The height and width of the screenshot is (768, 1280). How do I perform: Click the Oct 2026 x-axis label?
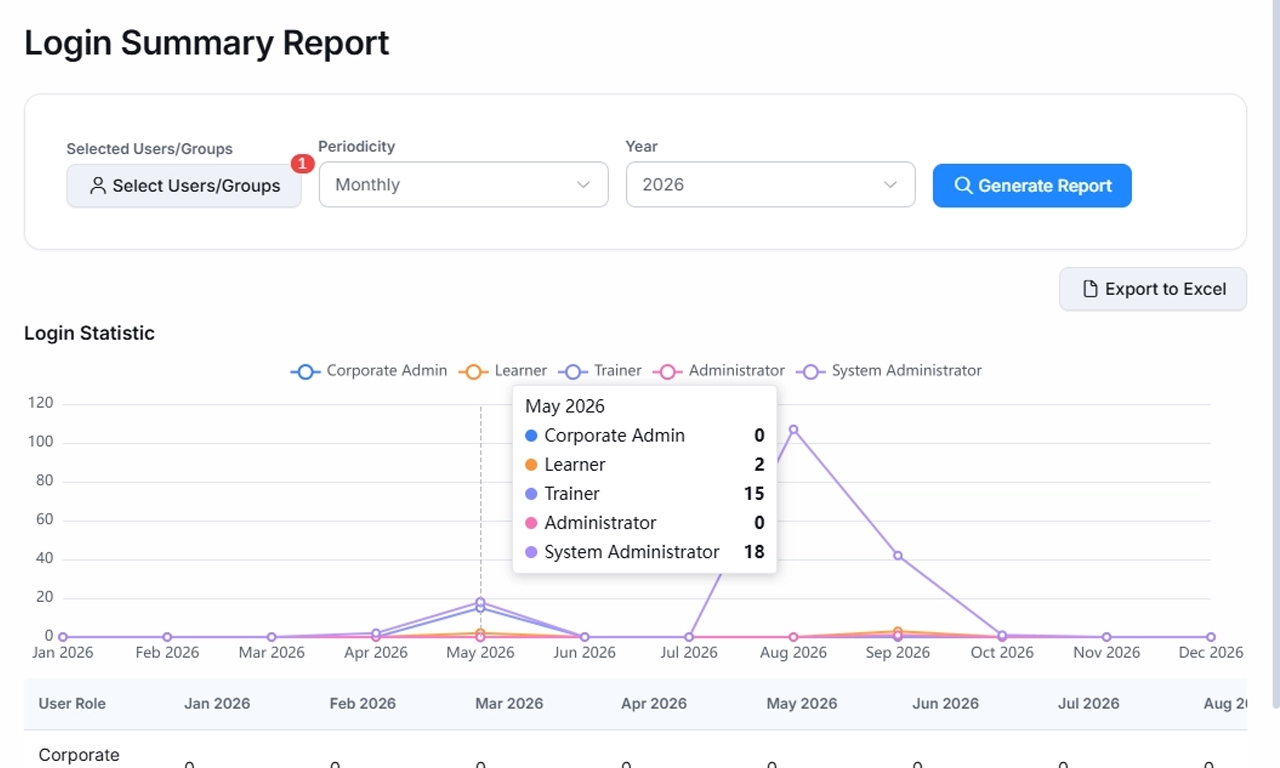(x=1002, y=653)
